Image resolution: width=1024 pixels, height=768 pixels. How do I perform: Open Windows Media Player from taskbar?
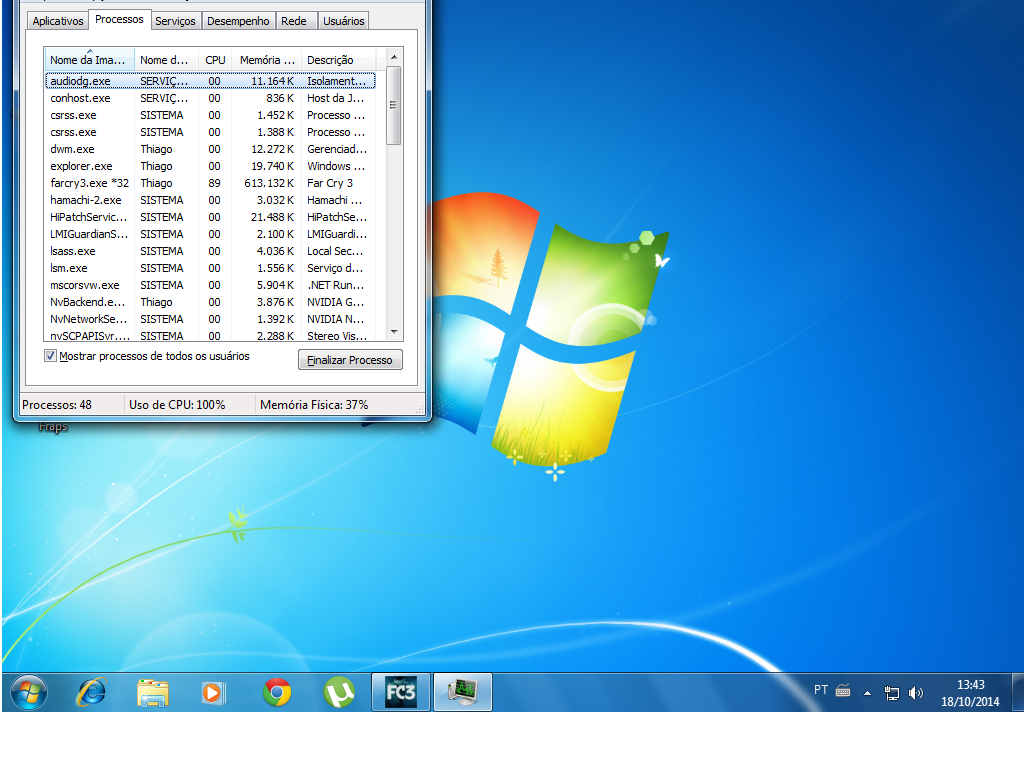[214, 692]
